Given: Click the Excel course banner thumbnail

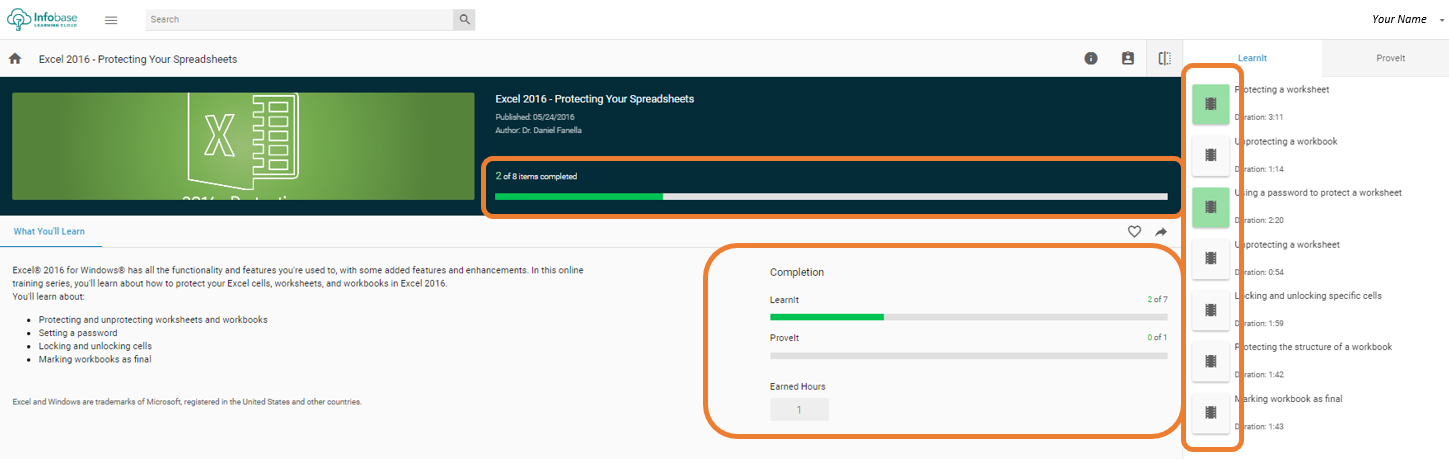Looking at the screenshot, I should [x=243, y=146].
